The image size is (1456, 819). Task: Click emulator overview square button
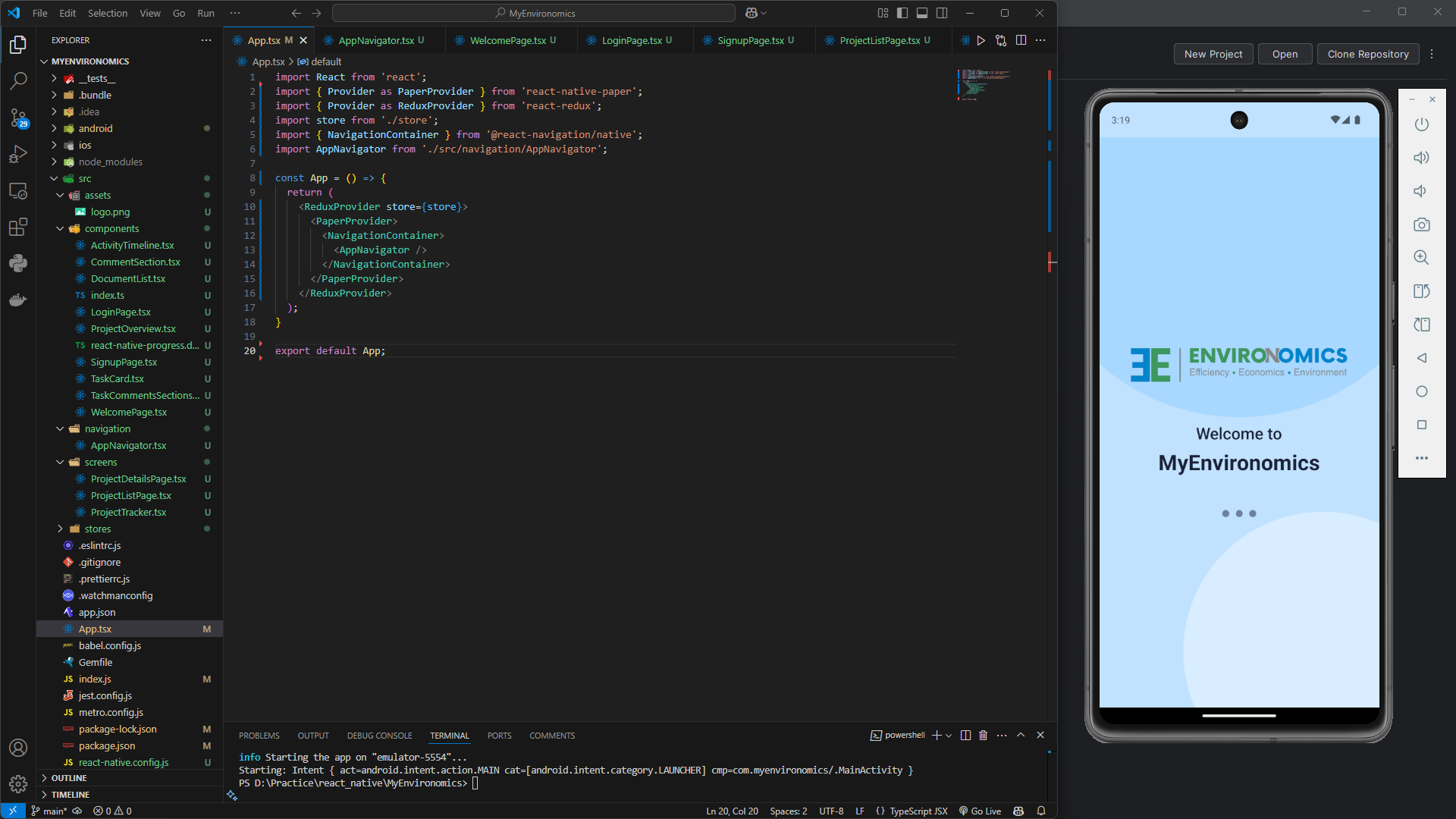[1421, 425]
